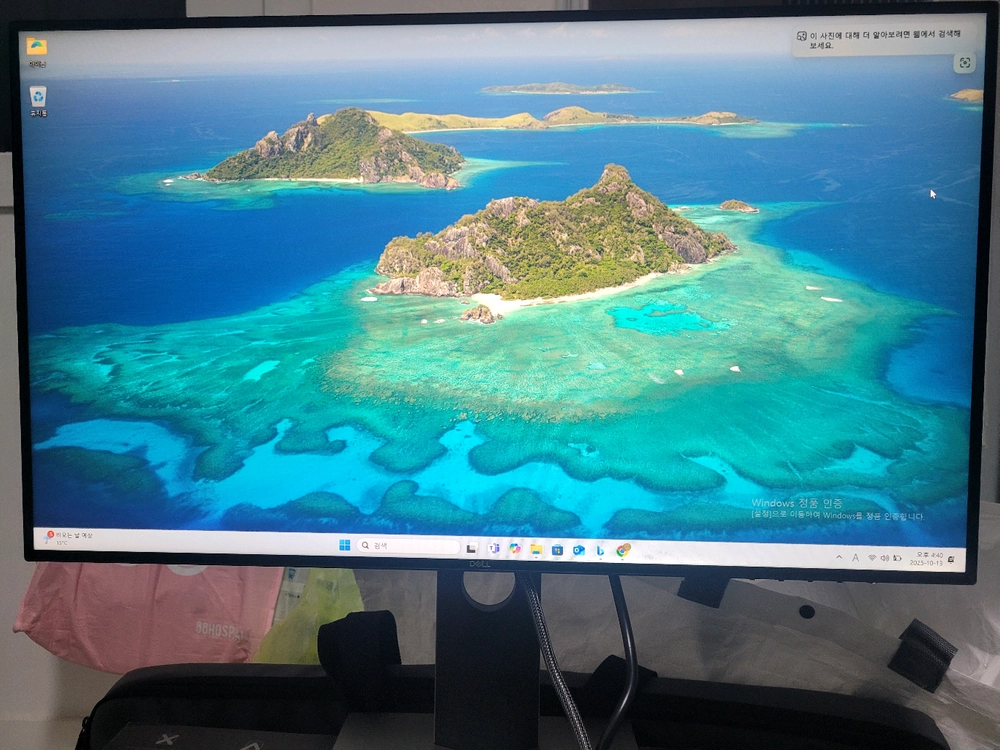Open the Bing app on taskbar
The image size is (1000, 750).
tap(600, 550)
